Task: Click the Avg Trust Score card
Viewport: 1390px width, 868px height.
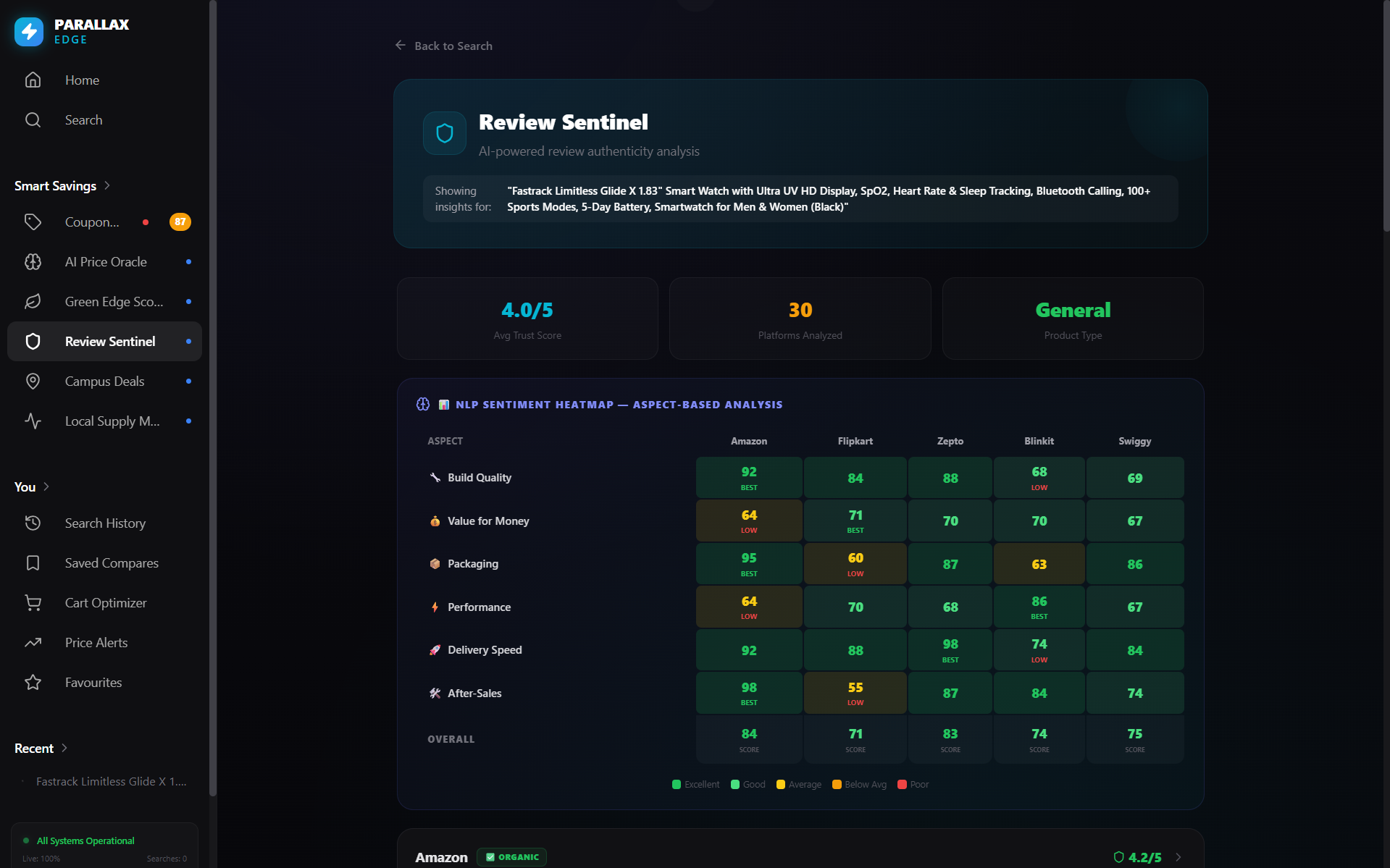Action: [527, 319]
